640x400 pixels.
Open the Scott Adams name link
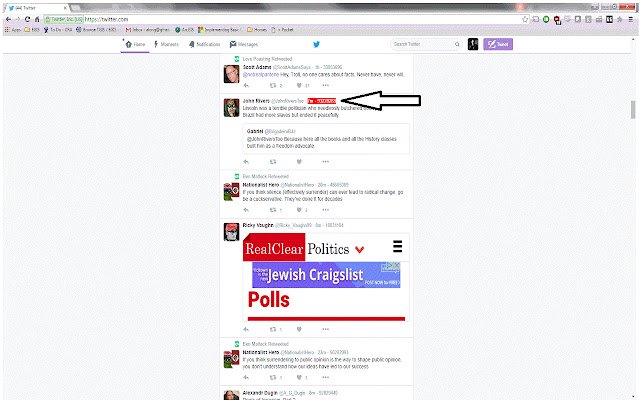point(257,67)
